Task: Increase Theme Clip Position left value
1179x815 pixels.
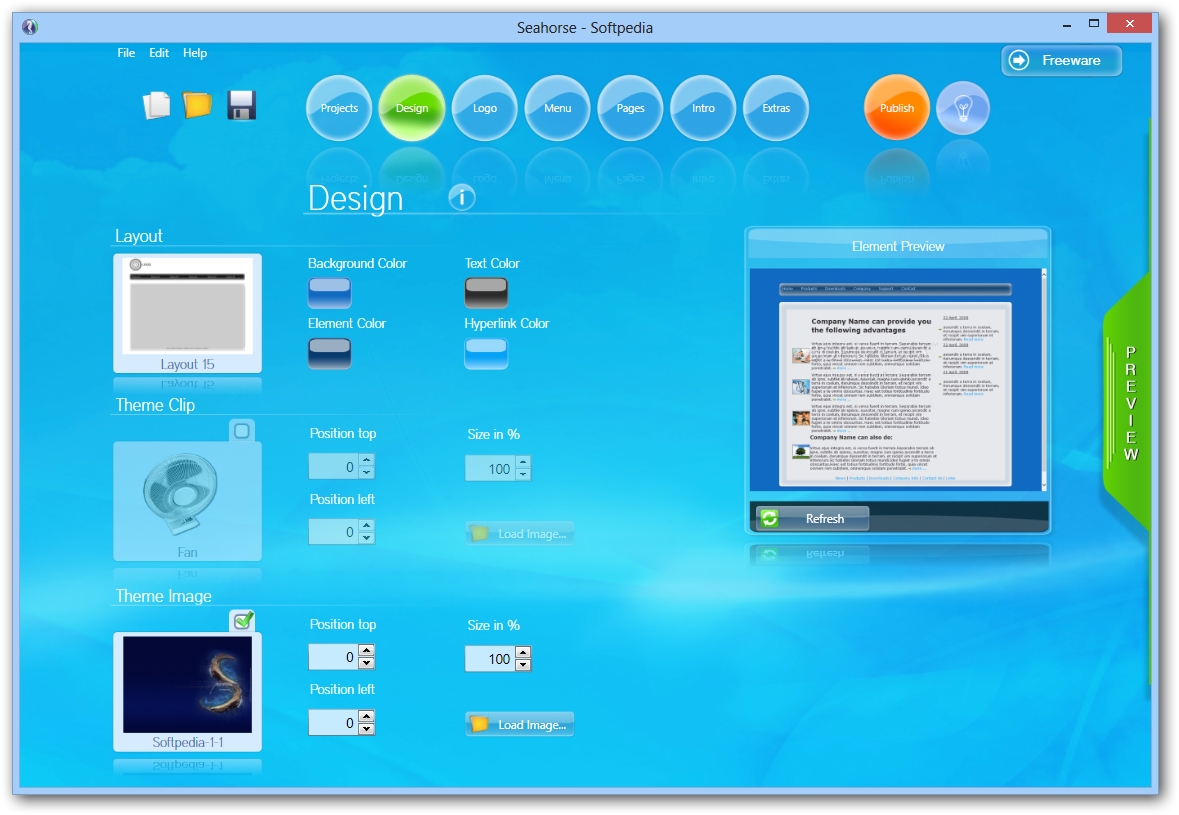Action: pyautogui.click(x=366, y=526)
